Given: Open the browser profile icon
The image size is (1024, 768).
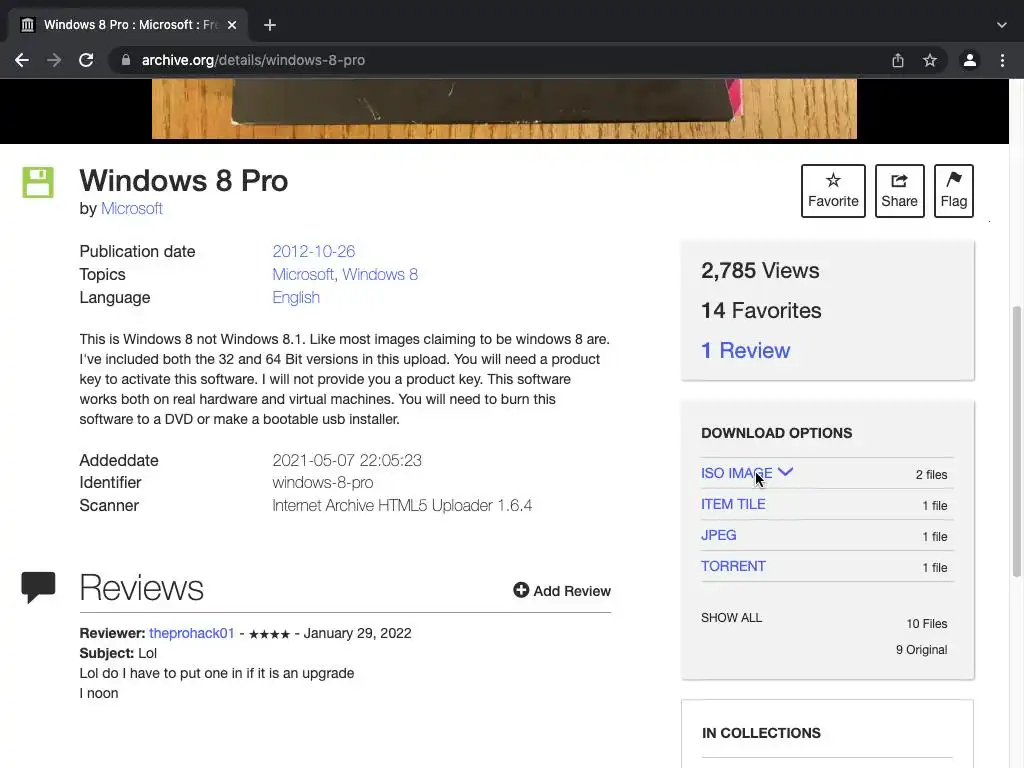Looking at the screenshot, I should click(970, 60).
